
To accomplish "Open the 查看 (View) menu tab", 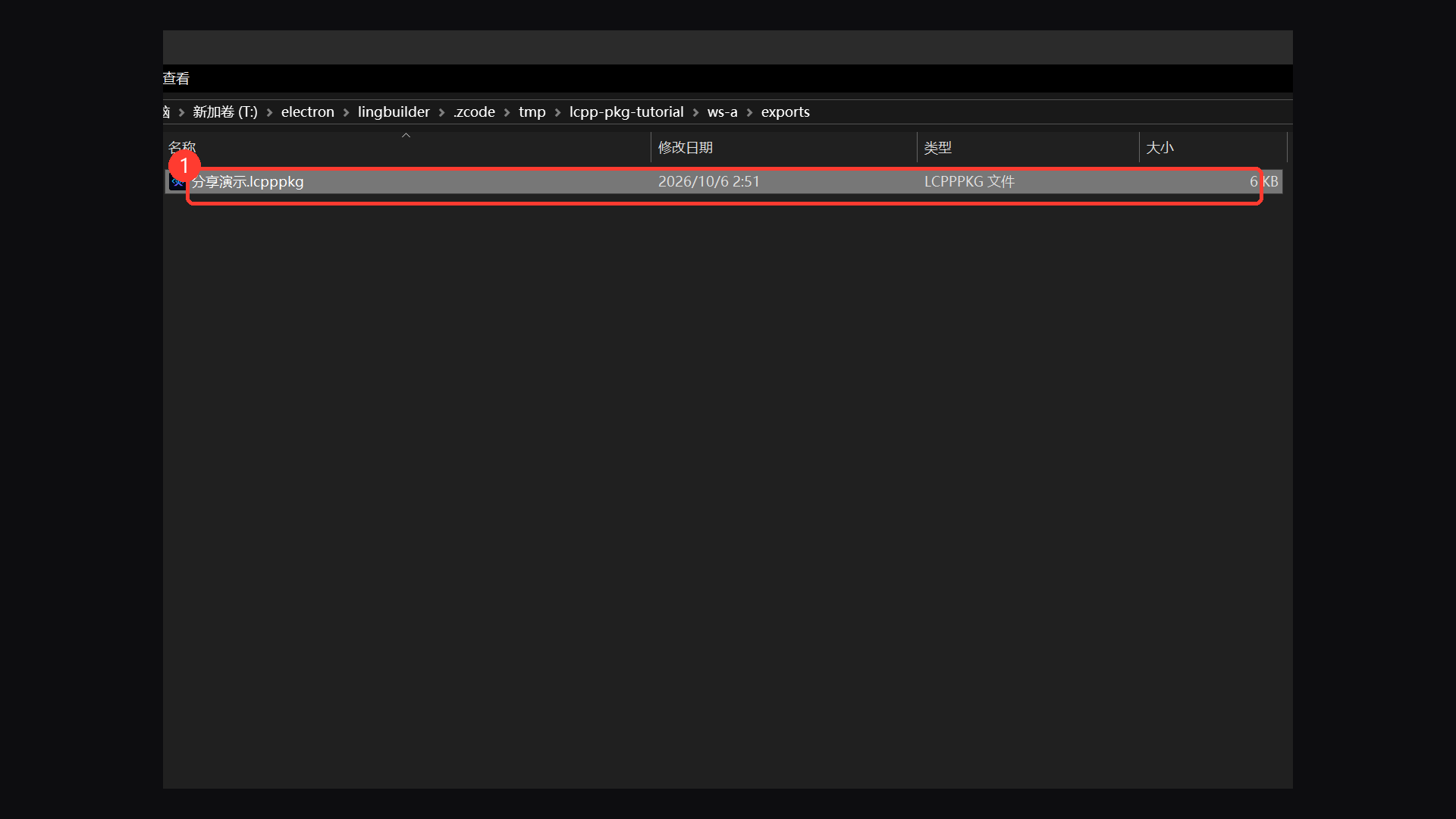I will (176, 78).
